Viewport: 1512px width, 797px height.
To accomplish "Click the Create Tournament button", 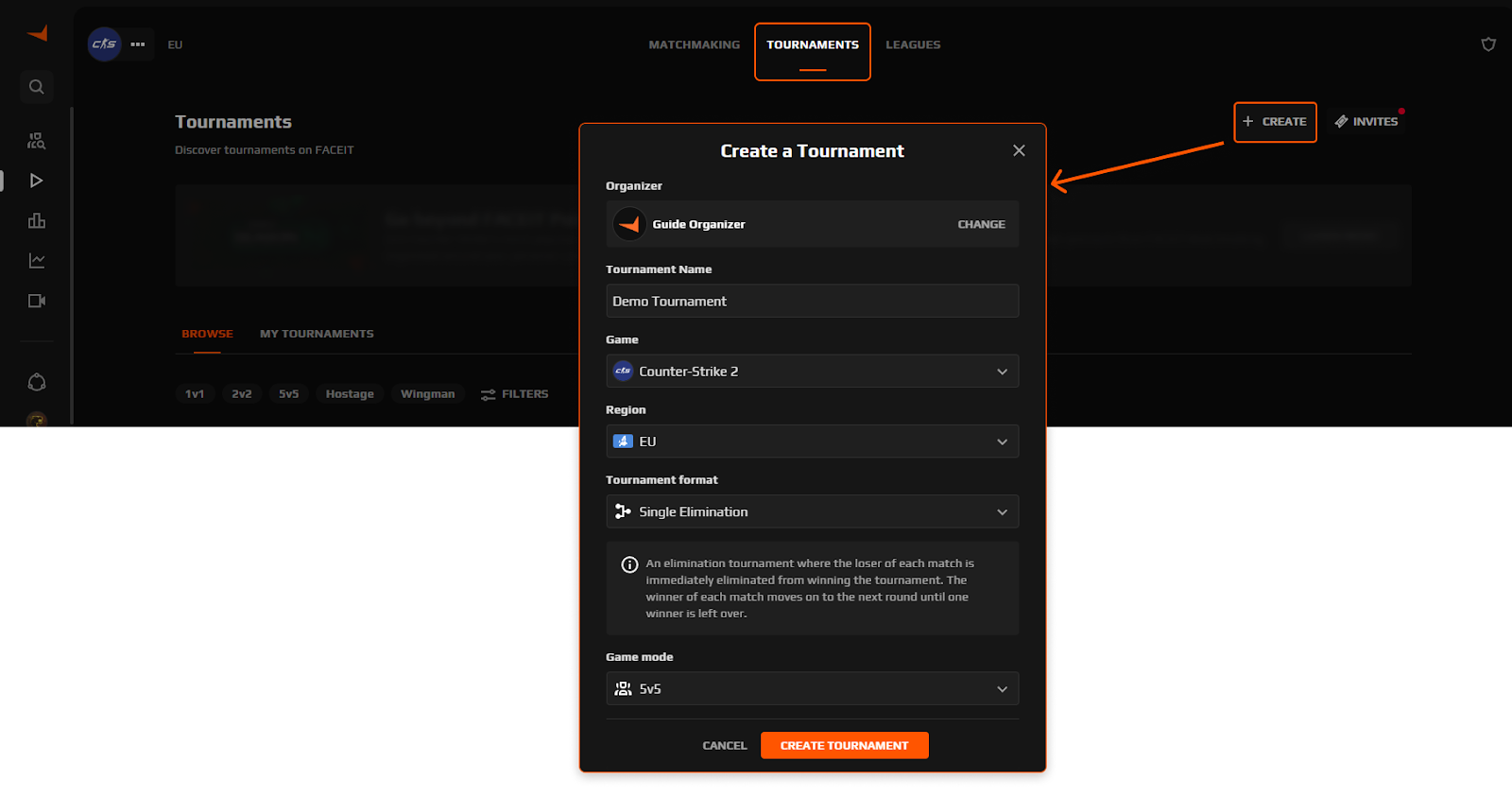I will click(845, 746).
